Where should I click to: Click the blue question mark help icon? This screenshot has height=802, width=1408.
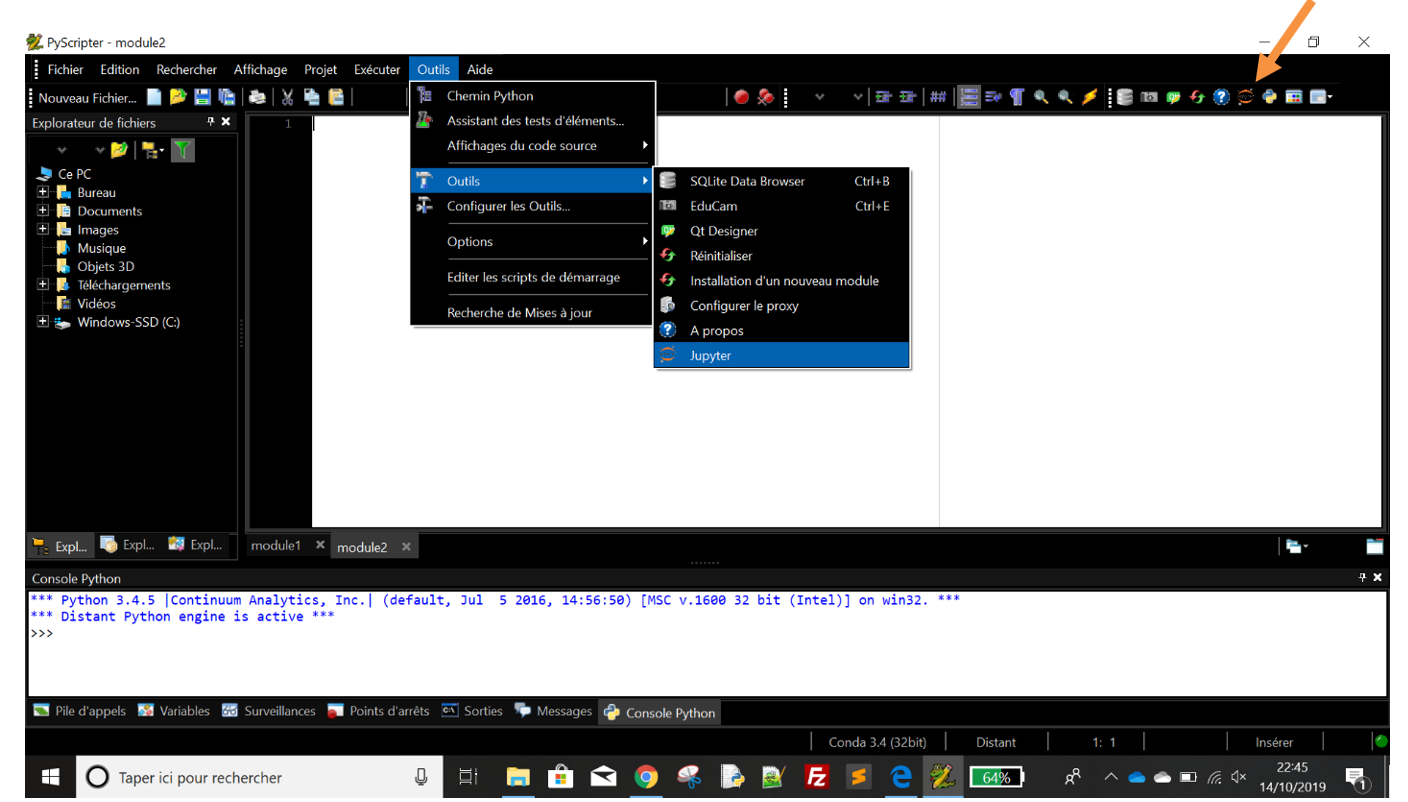pyautogui.click(x=1221, y=97)
